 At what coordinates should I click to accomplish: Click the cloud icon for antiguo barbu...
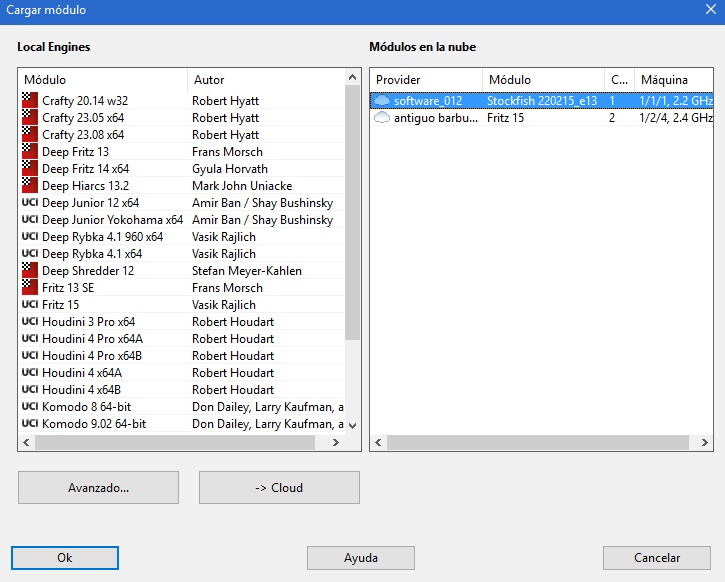(x=382, y=117)
